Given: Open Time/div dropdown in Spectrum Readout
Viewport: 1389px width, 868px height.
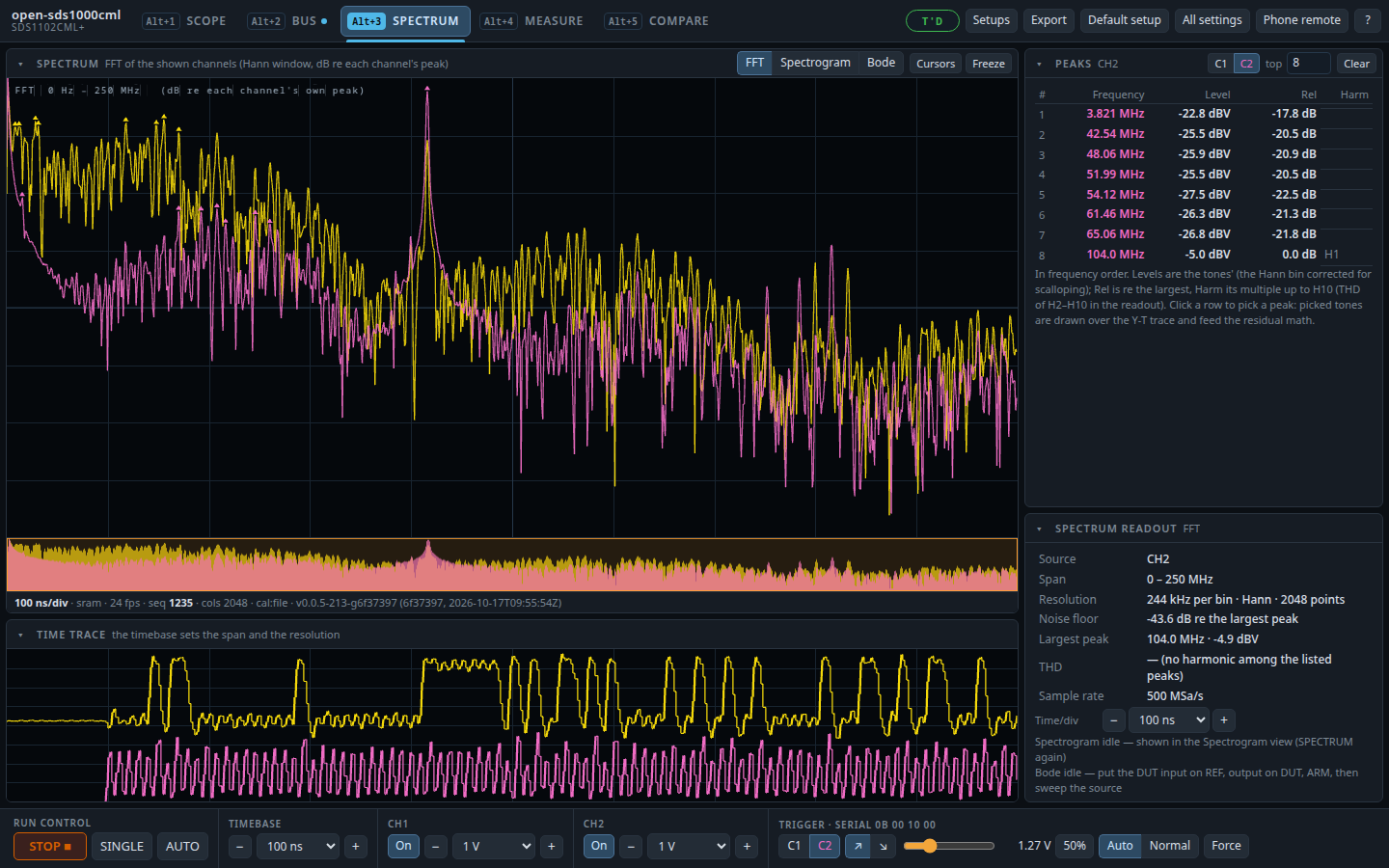Looking at the screenshot, I should pyautogui.click(x=1169, y=720).
